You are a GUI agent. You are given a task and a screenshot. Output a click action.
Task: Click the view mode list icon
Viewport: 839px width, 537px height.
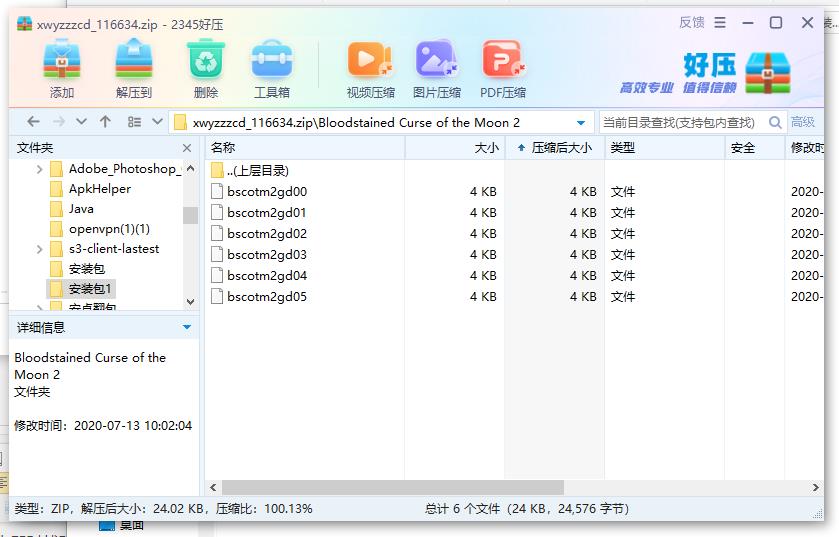click(134, 122)
